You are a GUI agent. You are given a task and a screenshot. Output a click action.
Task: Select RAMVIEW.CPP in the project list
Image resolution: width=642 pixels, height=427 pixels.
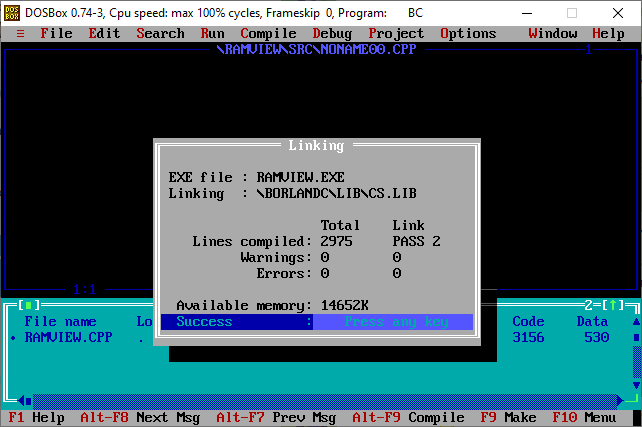tap(68, 337)
